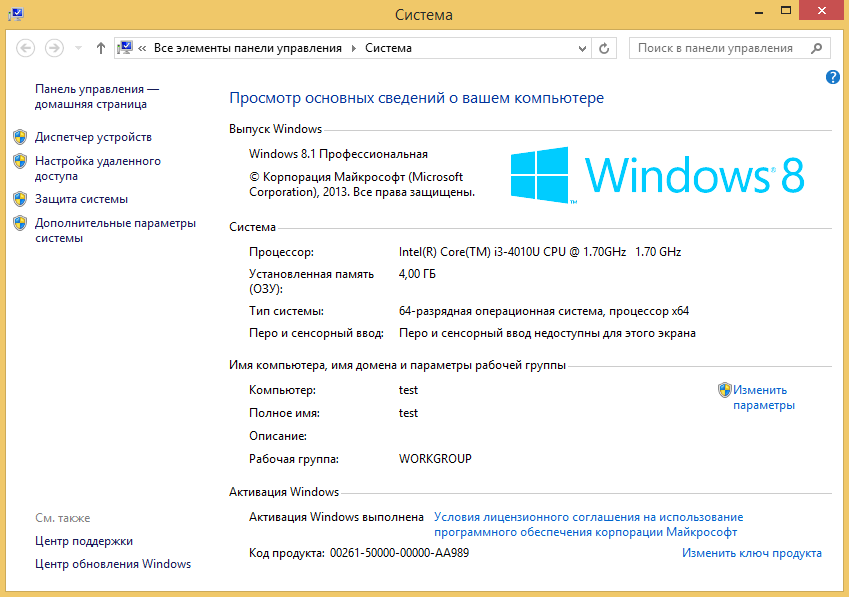Click the Back navigation arrow
This screenshot has width=849, height=597.
25,48
